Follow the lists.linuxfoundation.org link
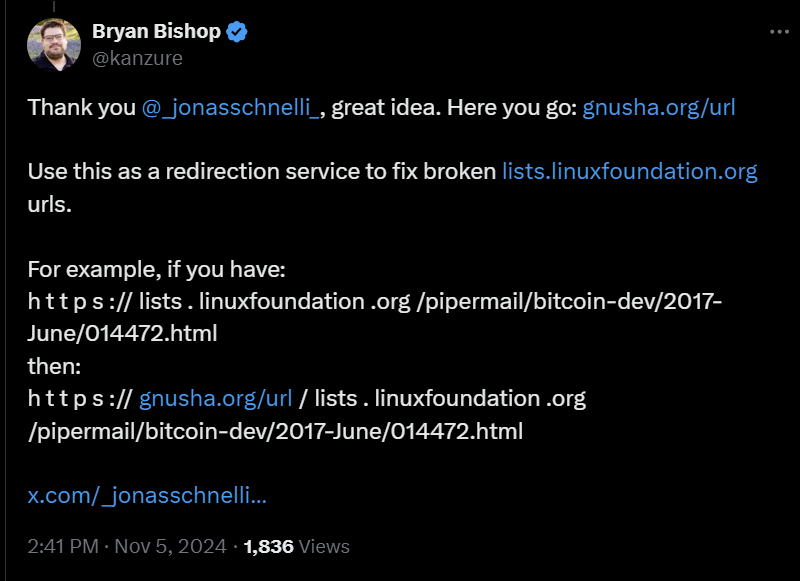 629,171
